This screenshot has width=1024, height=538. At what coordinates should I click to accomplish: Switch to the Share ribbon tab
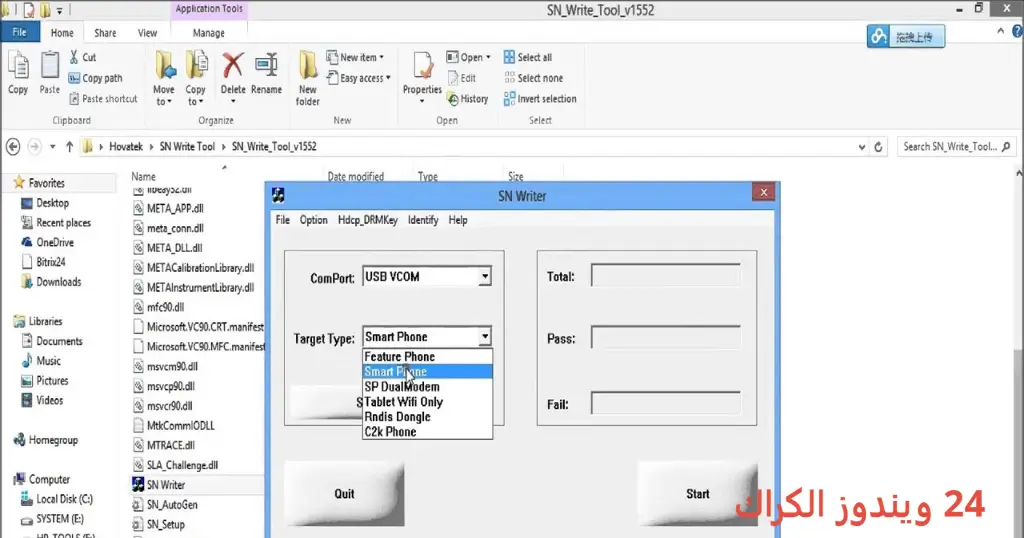[x=105, y=33]
